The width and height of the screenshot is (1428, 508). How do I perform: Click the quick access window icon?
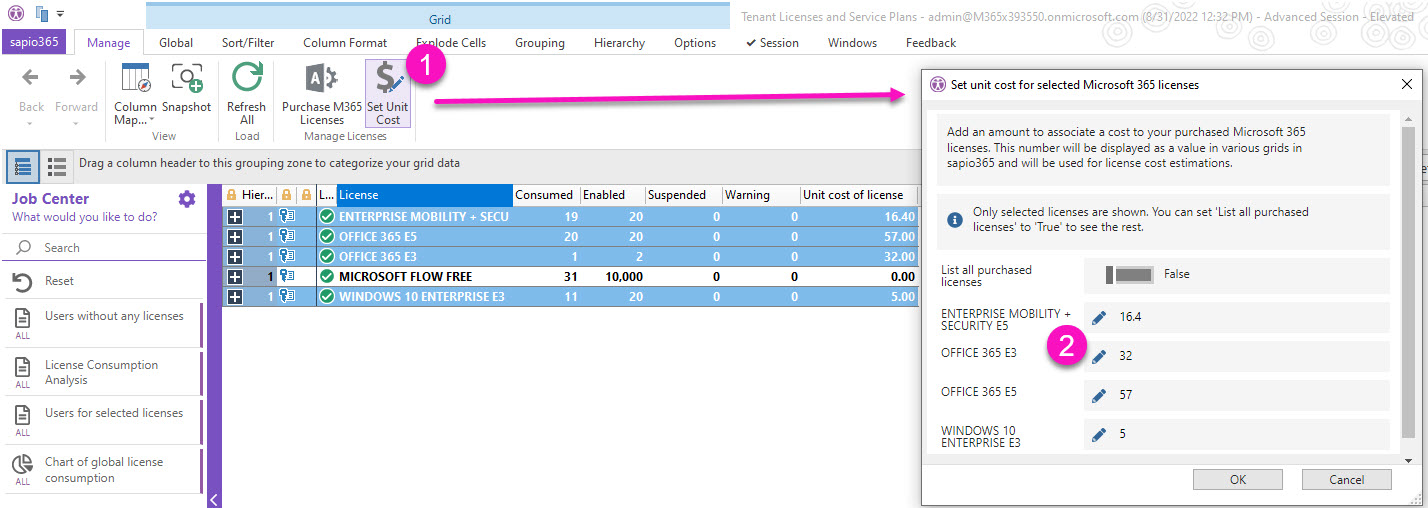[41, 13]
